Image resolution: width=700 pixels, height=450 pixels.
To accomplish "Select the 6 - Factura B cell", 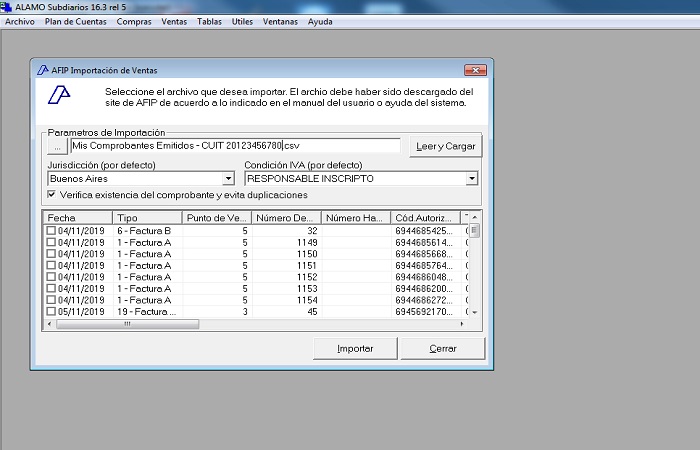I will [144, 231].
